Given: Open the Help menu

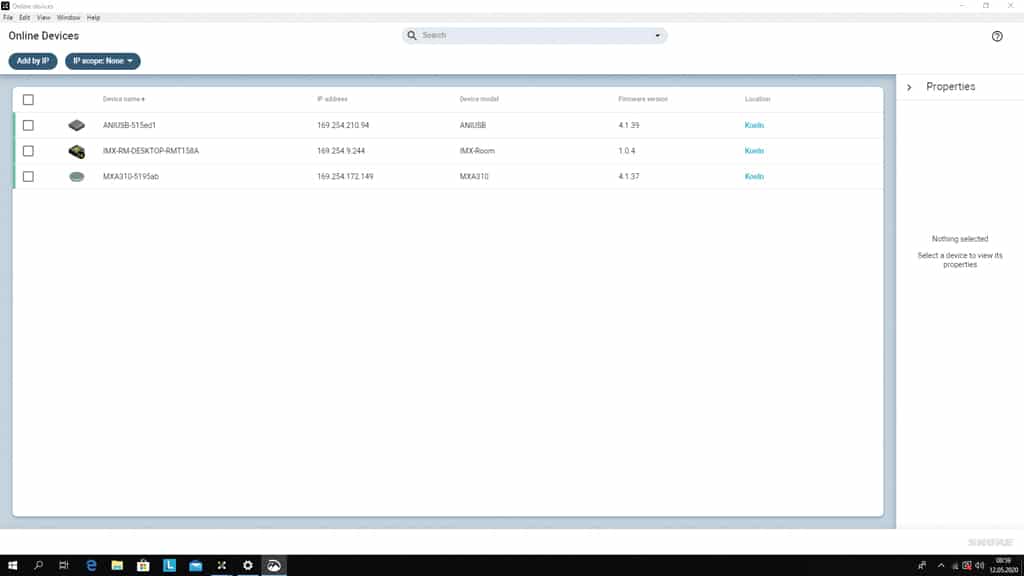Looking at the screenshot, I should pyautogui.click(x=93, y=18).
